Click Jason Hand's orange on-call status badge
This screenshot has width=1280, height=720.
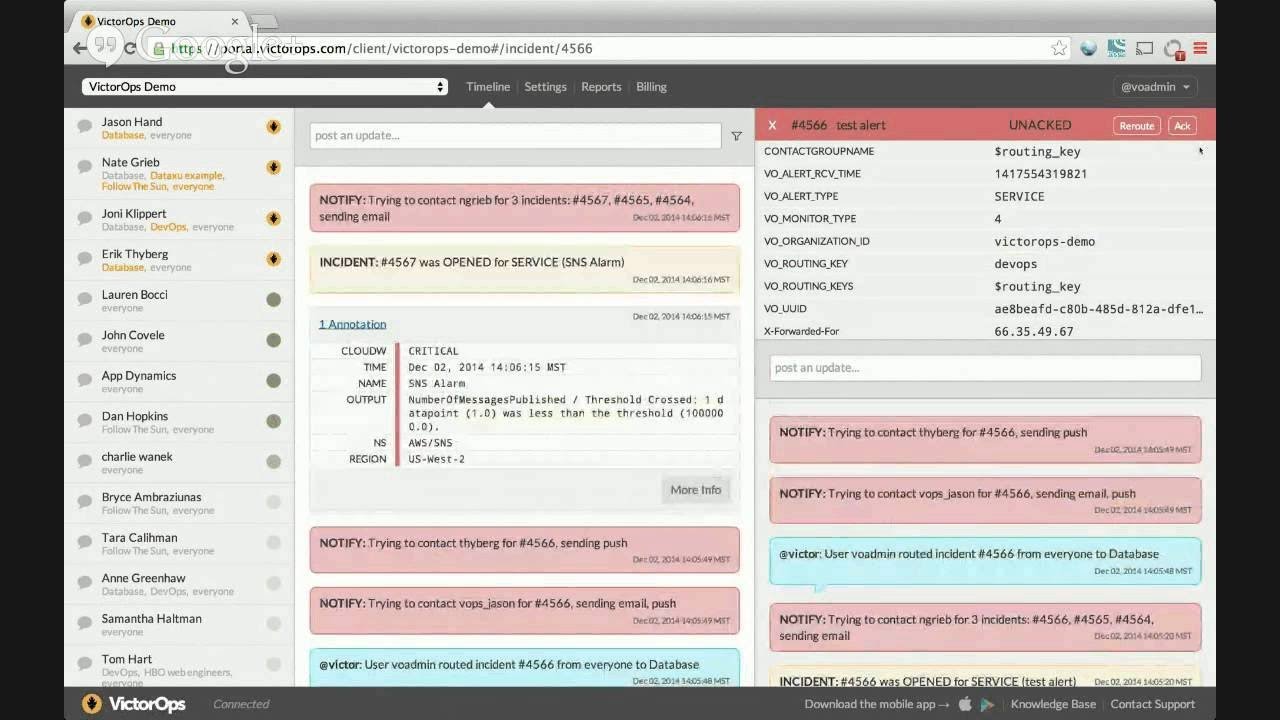click(273, 127)
